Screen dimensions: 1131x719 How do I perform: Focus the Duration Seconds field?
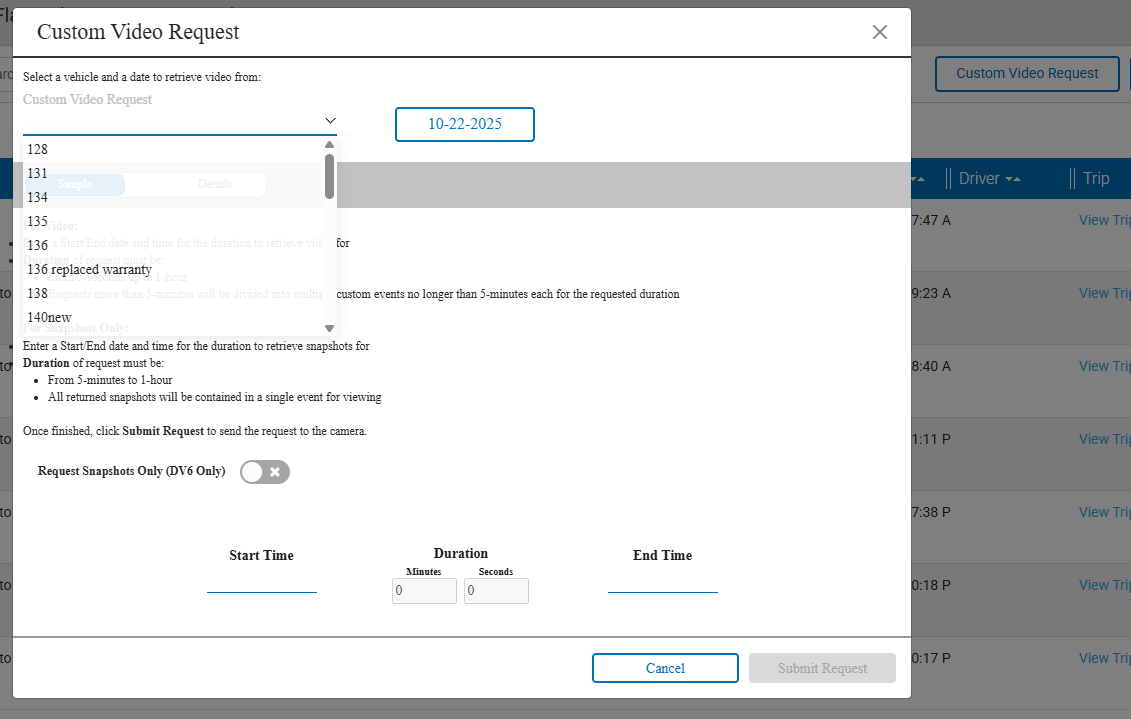pyautogui.click(x=496, y=591)
